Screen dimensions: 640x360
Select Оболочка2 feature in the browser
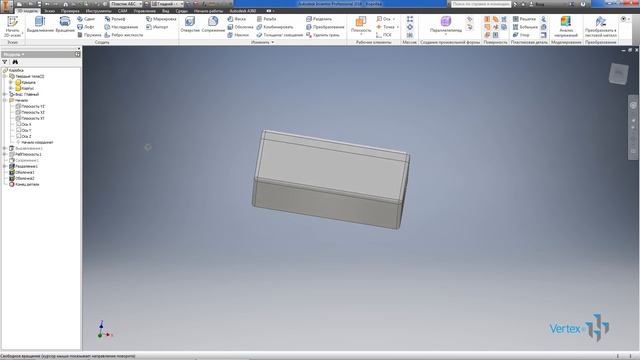click(x=22, y=178)
